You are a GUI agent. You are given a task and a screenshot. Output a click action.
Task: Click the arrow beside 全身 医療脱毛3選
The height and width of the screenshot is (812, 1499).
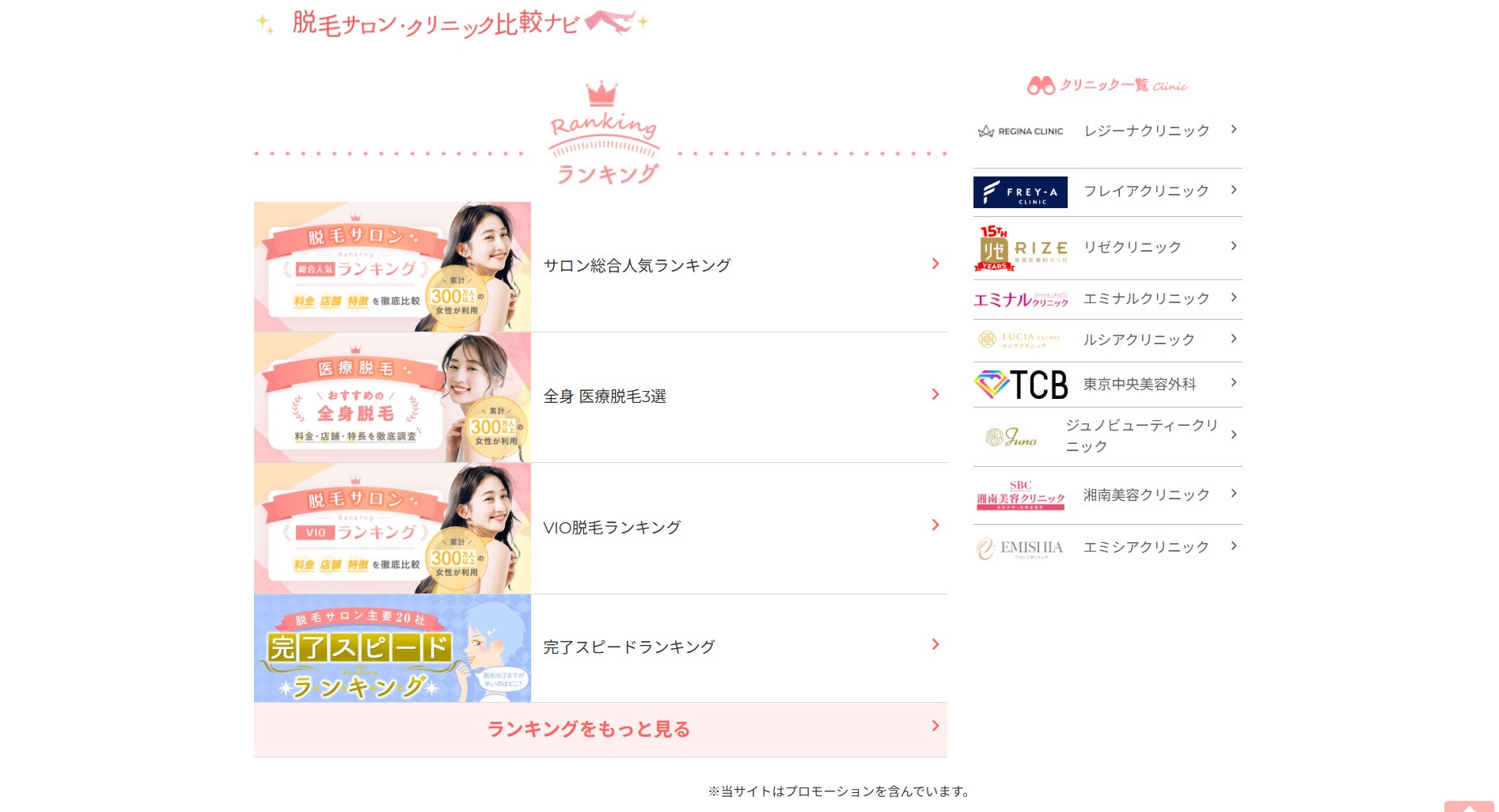point(935,394)
